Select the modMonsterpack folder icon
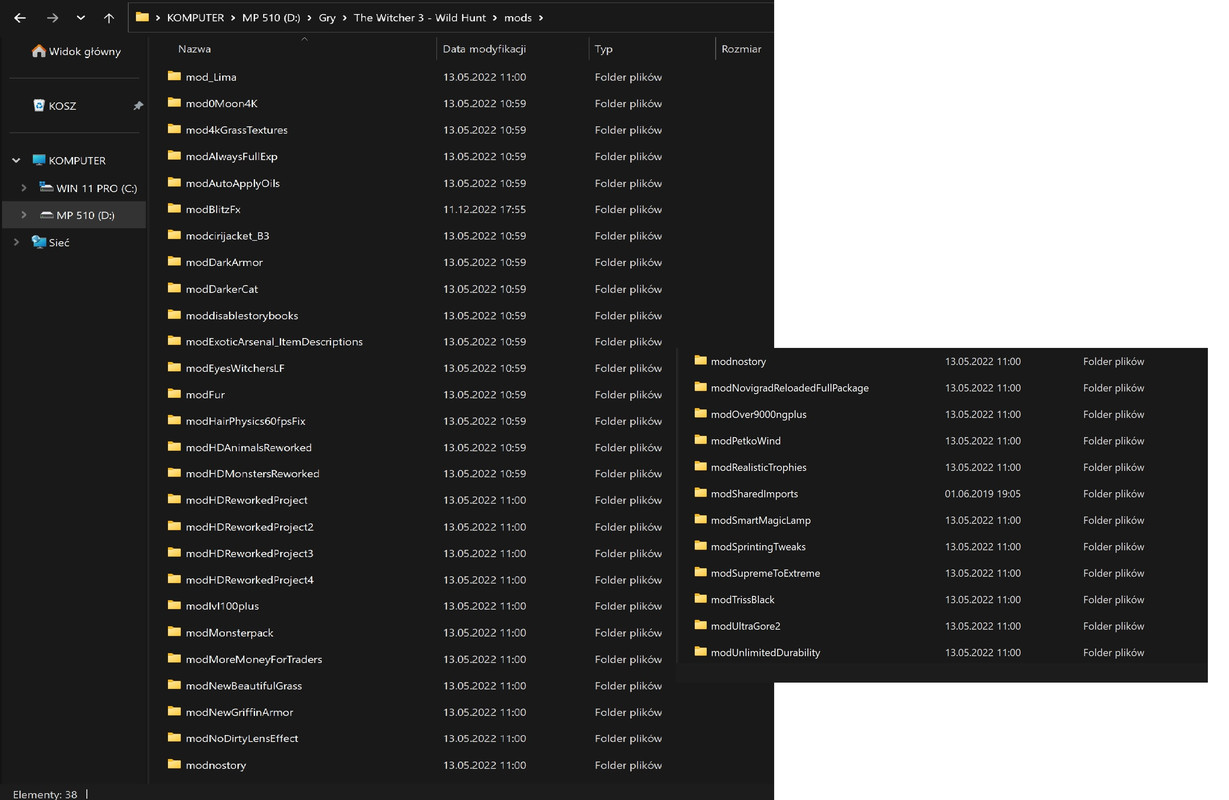This screenshot has height=800, width=1229. (174, 632)
